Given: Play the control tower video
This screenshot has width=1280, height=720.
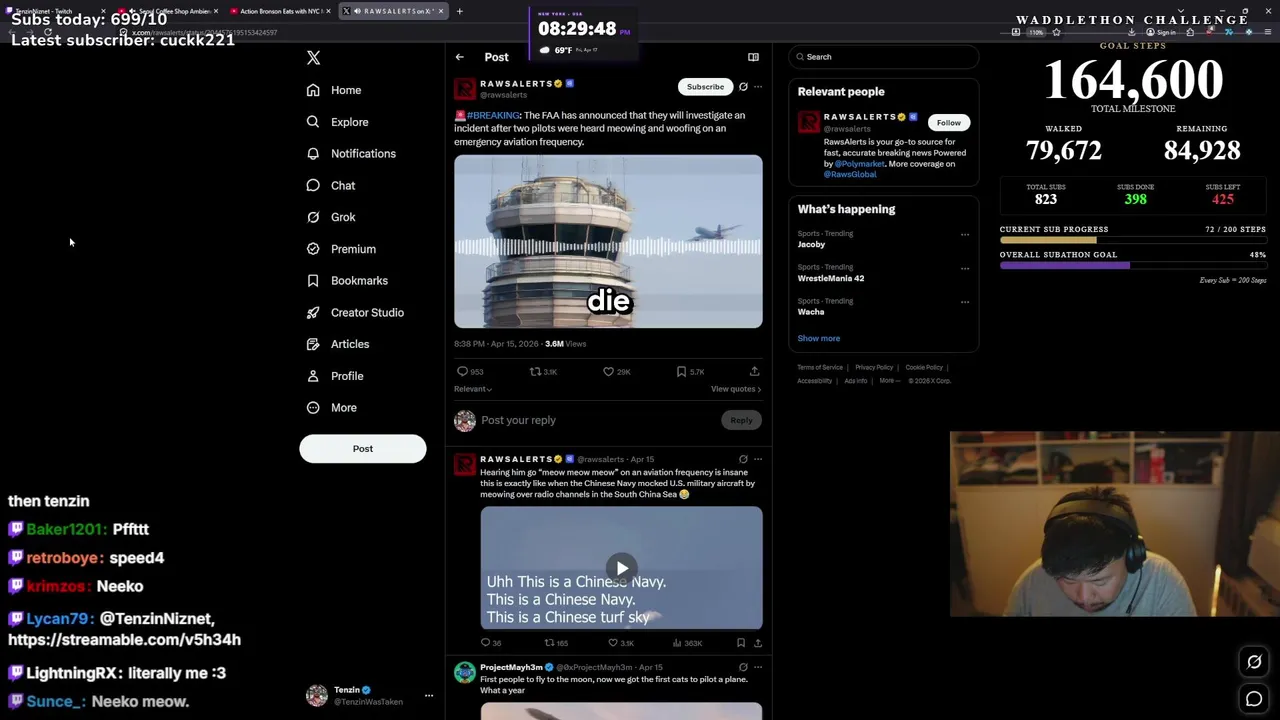Looking at the screenshot, I should click(x=608, y=241).
